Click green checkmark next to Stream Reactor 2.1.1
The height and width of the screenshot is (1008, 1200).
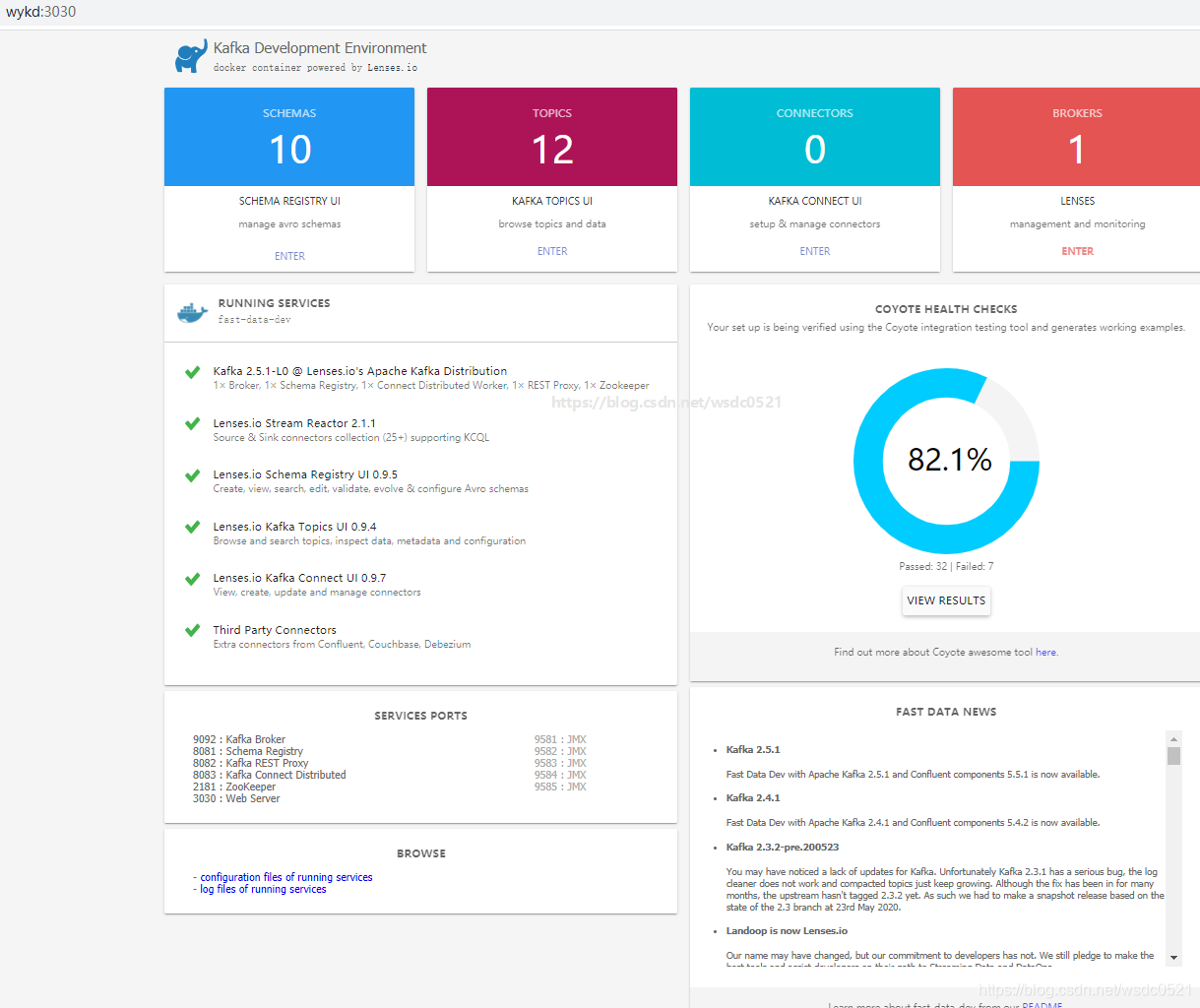click(x=193, y=423)
